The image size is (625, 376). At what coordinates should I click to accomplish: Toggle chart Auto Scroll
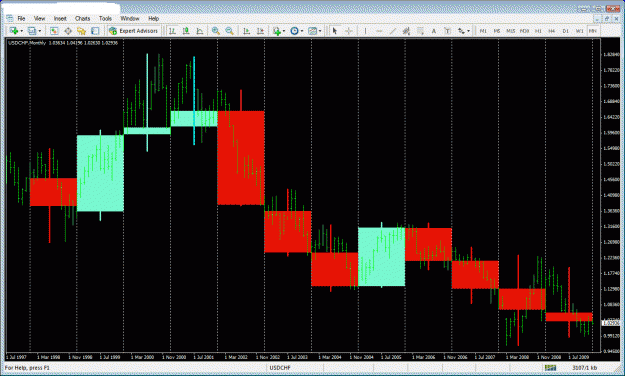pyautogui.click(x=246, y=31)
